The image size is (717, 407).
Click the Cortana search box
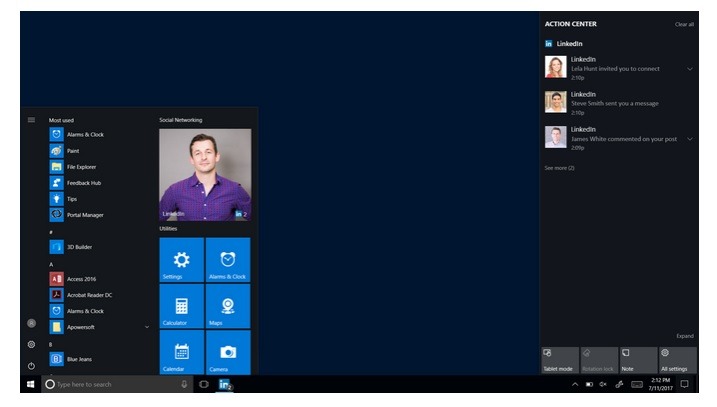pos(117,384)
